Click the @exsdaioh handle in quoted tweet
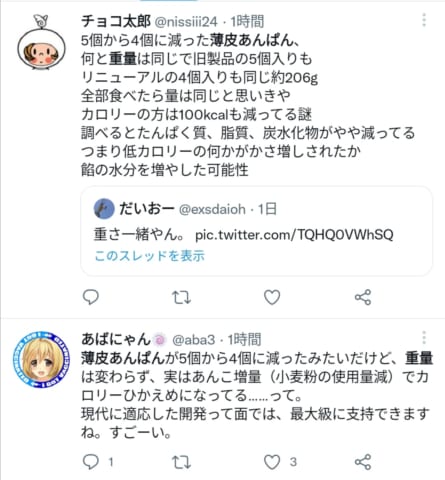Image resolution: width=445 pixels, height=480 pixels. (212, 209)
